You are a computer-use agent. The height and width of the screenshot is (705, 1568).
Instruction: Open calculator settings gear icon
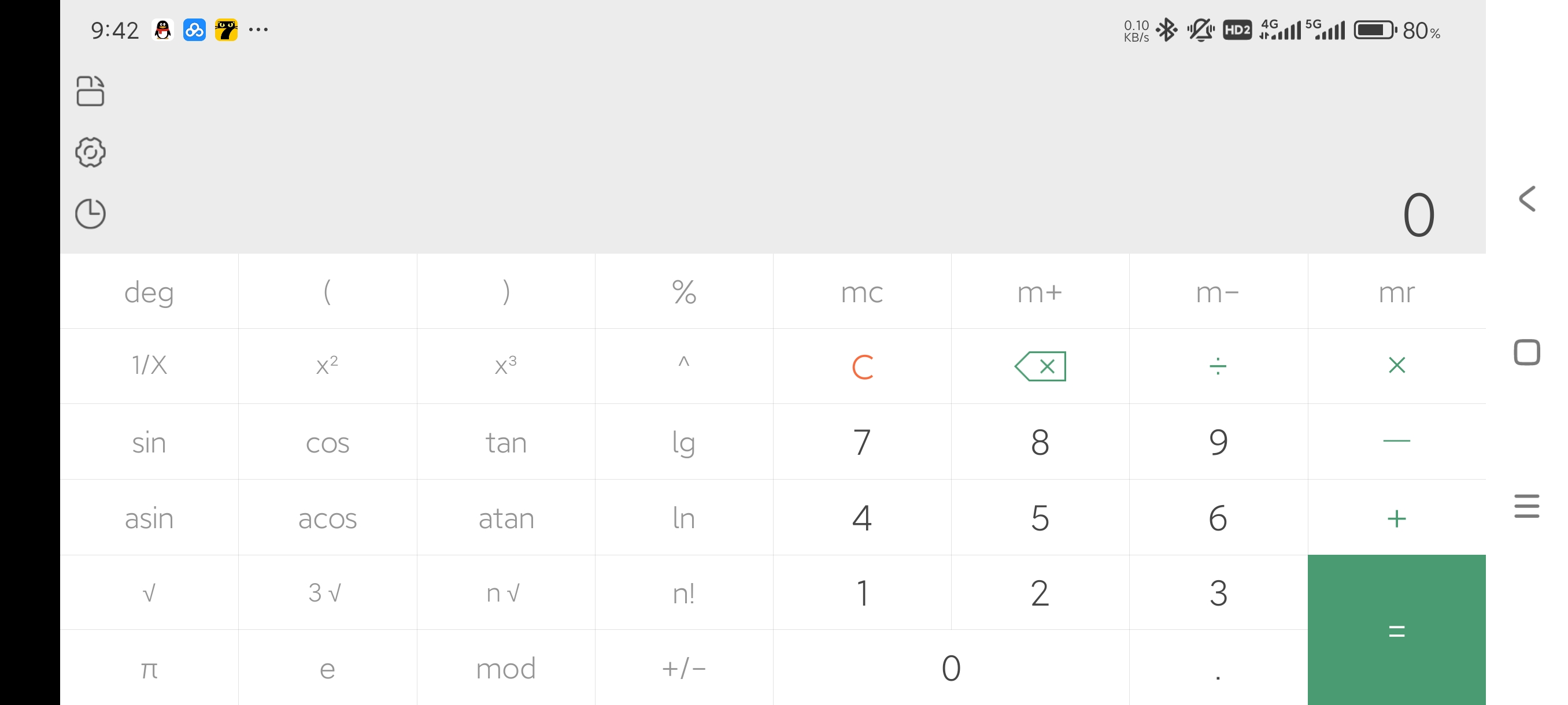pos(90,152)
